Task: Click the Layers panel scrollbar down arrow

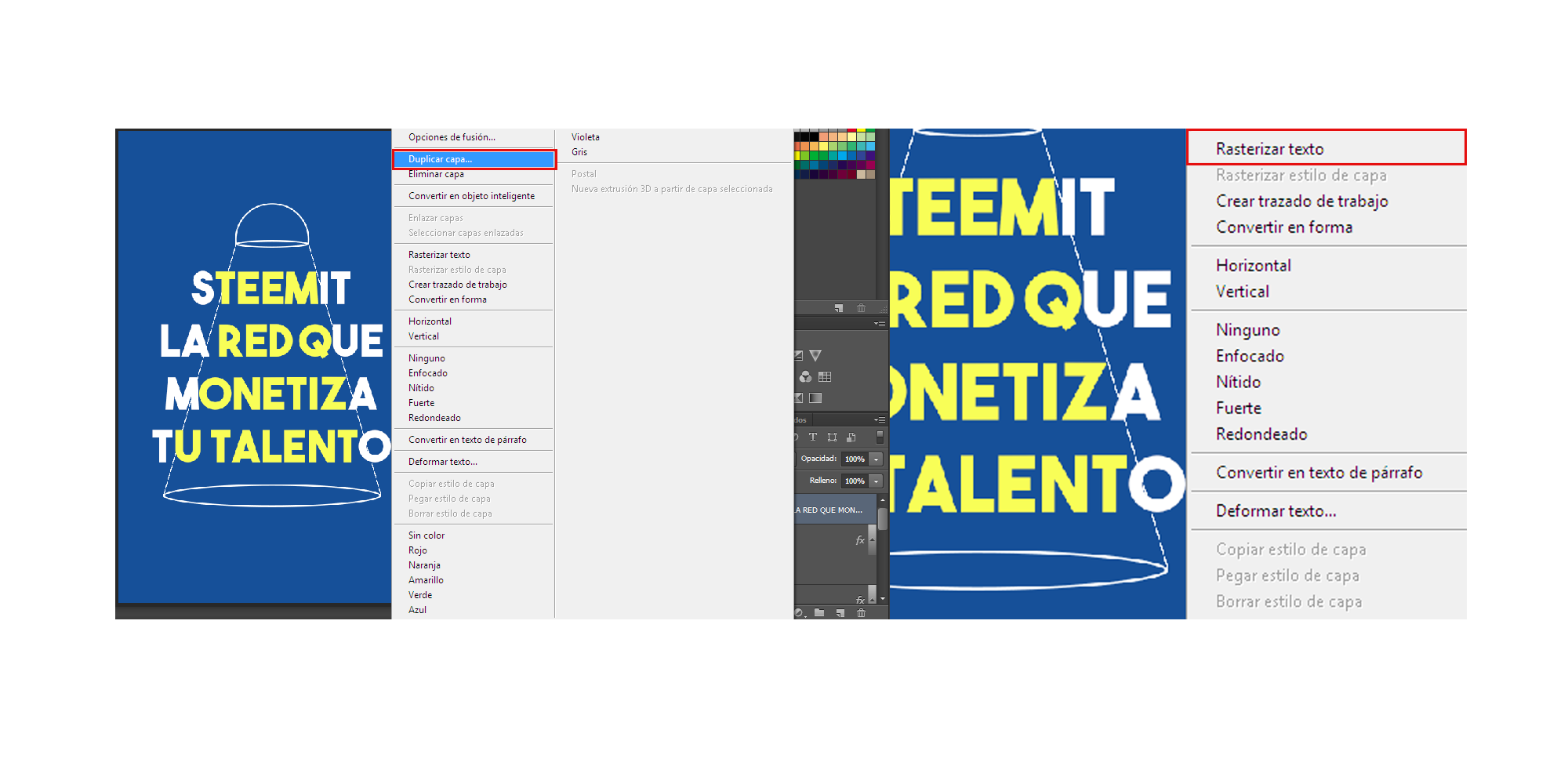Action: (883, 599)
